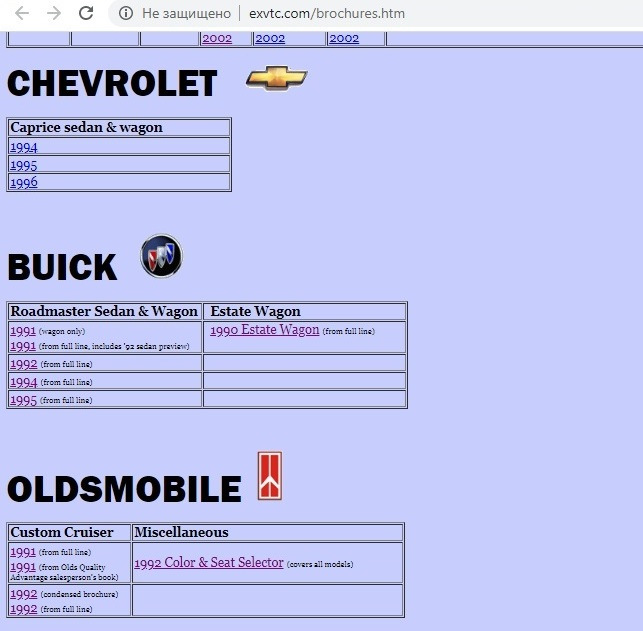Click 'Caprice sedan & wagon' table header

(x=87, y=128)
